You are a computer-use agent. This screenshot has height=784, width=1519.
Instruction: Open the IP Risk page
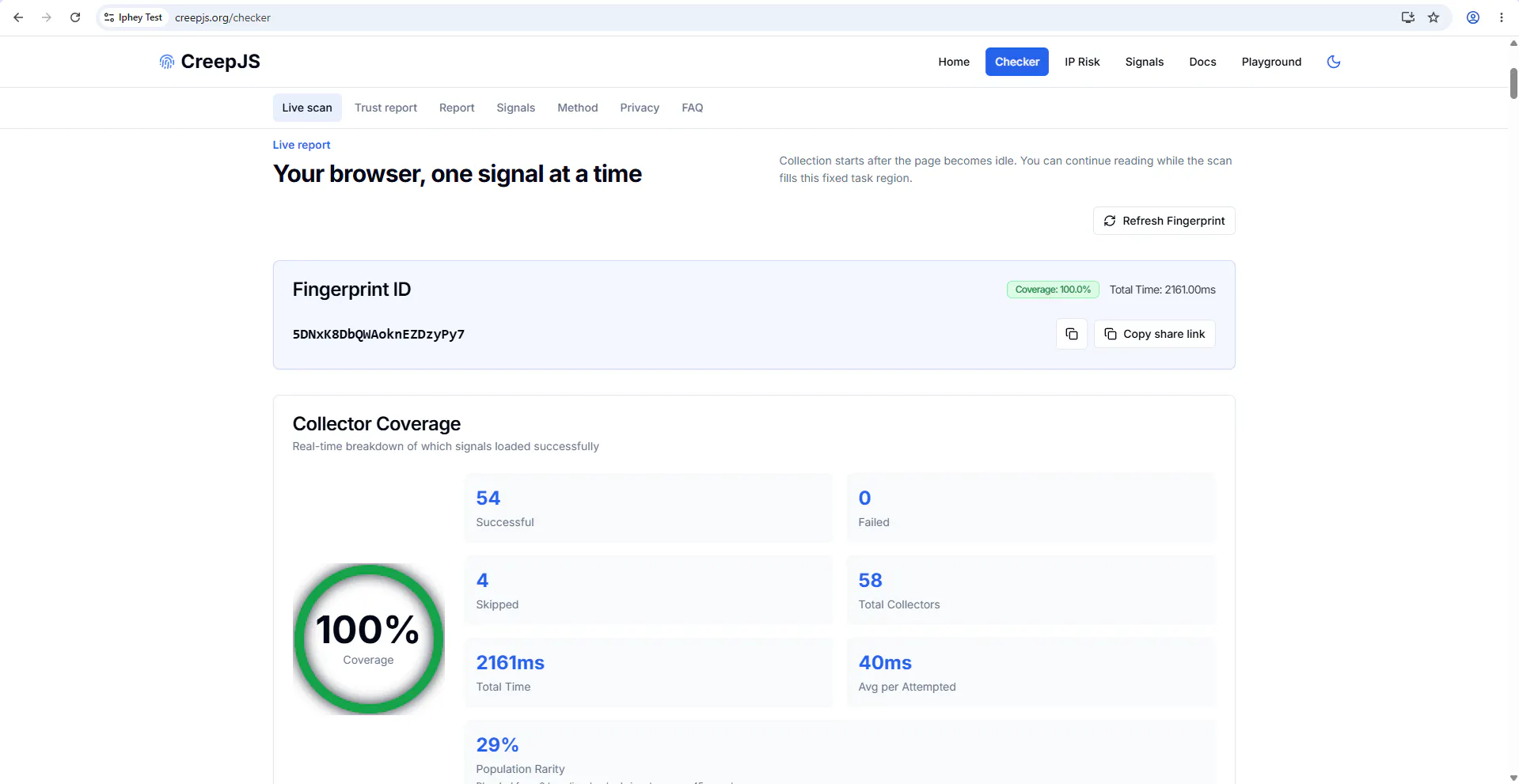(1082, 62)
